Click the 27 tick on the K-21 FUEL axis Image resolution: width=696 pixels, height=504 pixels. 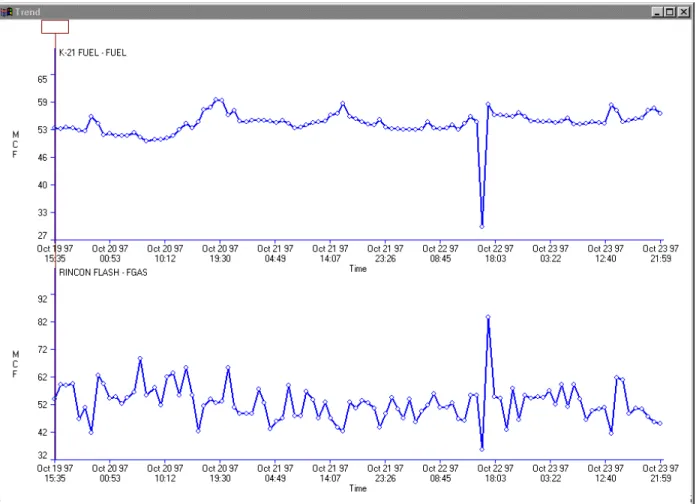pos(42,236)
